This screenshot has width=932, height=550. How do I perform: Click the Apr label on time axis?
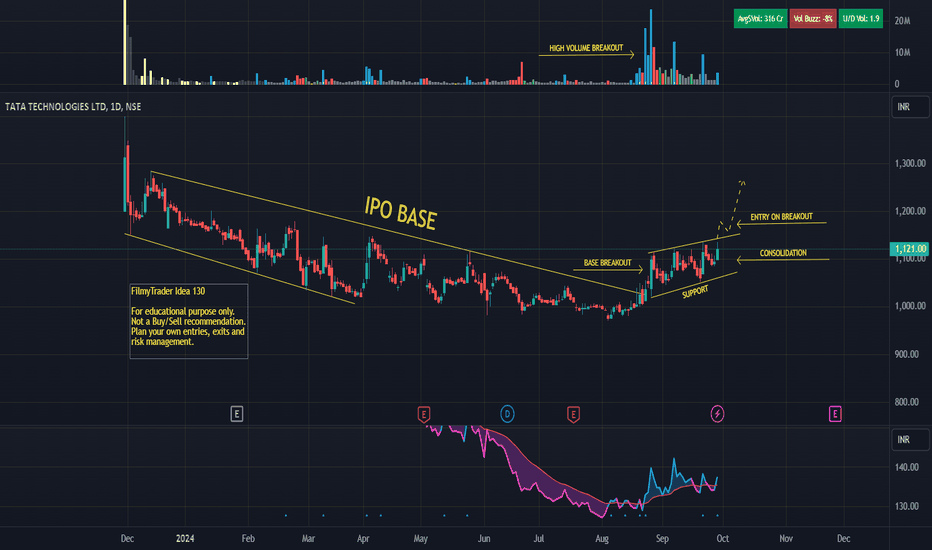point(363,539)
